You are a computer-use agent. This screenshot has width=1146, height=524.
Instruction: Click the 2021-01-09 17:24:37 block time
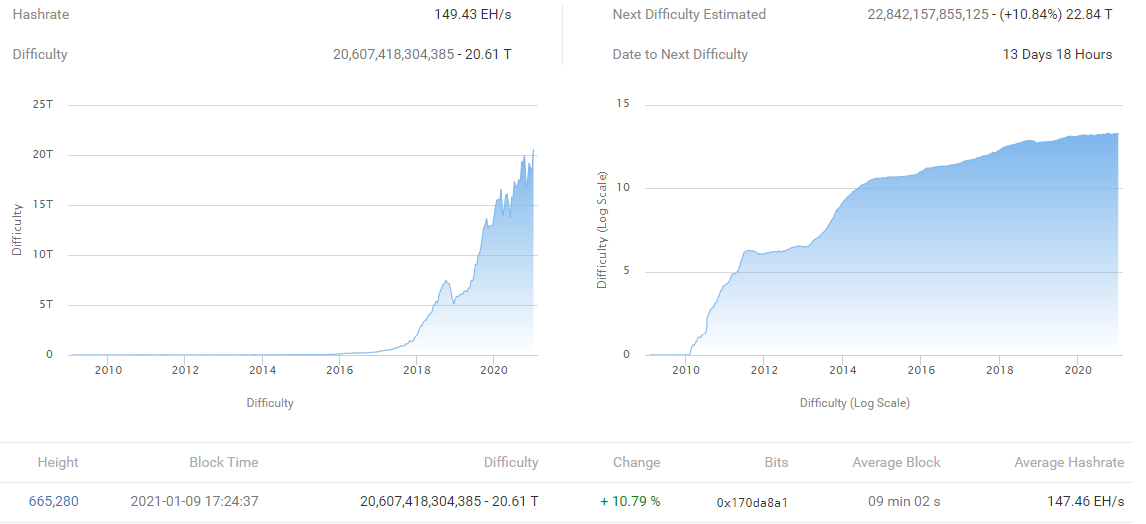tap(193, 501)
